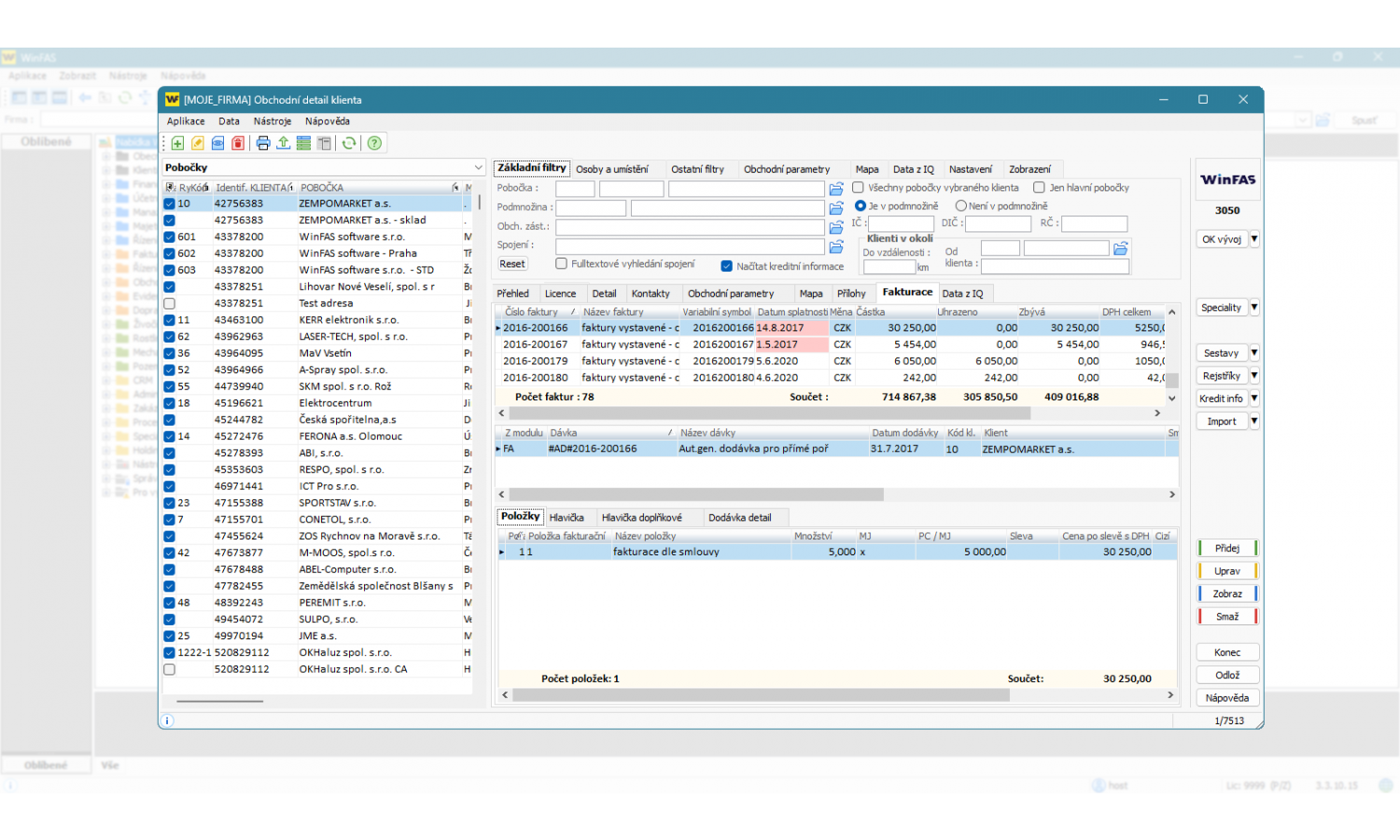The width and height of the screenshot is (1400, 840).
Task: Click the printer icon in toolbar
Action: (263, 144)
